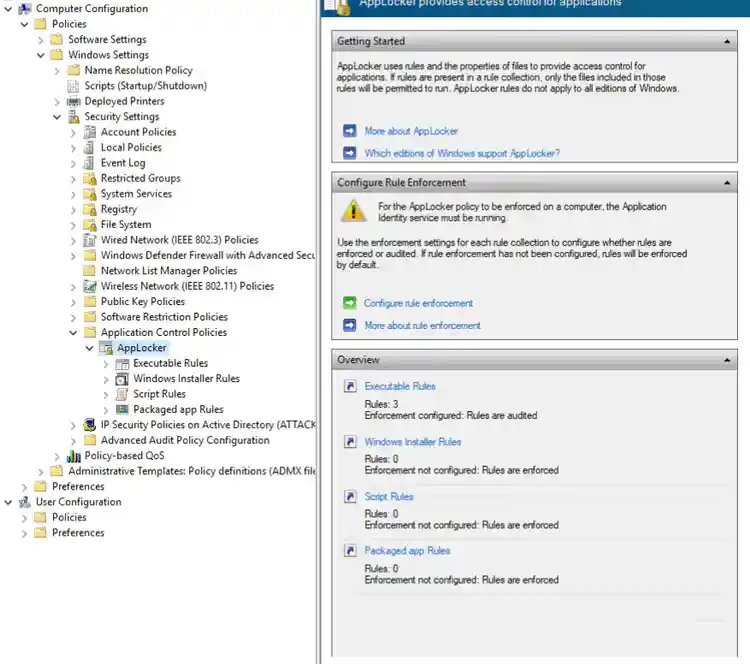Open the More about AppLocker link
The height and width of the screenshot is (664, 750).
point(411,131)
